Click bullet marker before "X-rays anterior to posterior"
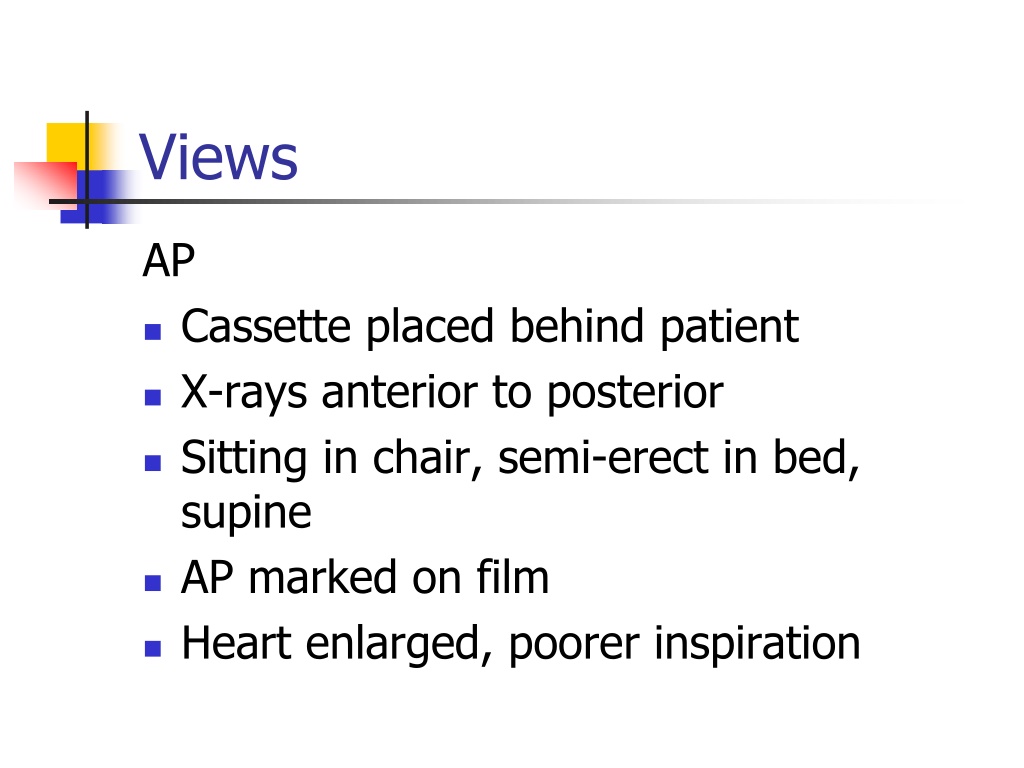The width and height of the screenshot is (1024, 768). coord(153,397)
